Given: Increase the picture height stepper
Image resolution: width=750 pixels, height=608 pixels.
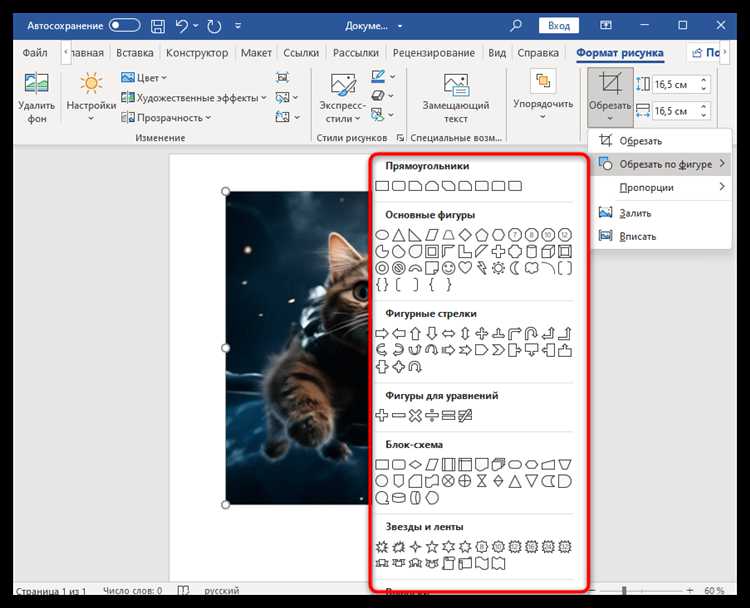Looking at the screenshot, I should tap(704, 80).
